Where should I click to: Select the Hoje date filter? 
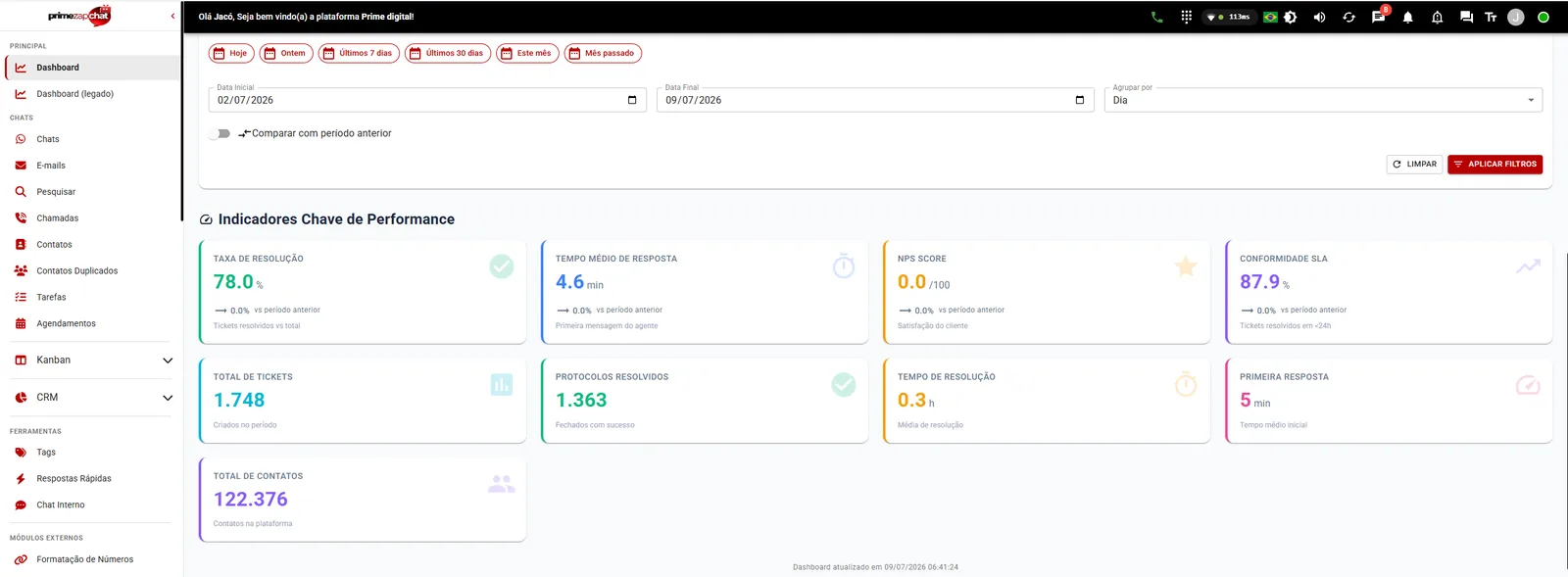click(231, 53)
